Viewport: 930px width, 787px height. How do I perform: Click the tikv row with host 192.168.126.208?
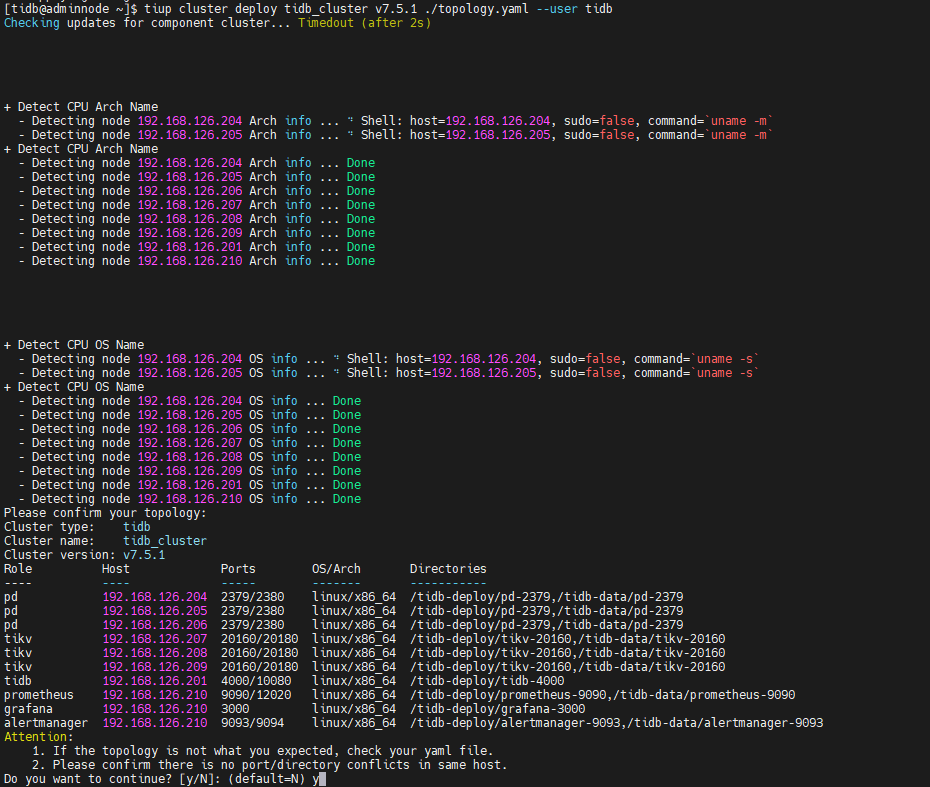pyautogui.click(x=154, y=653)
